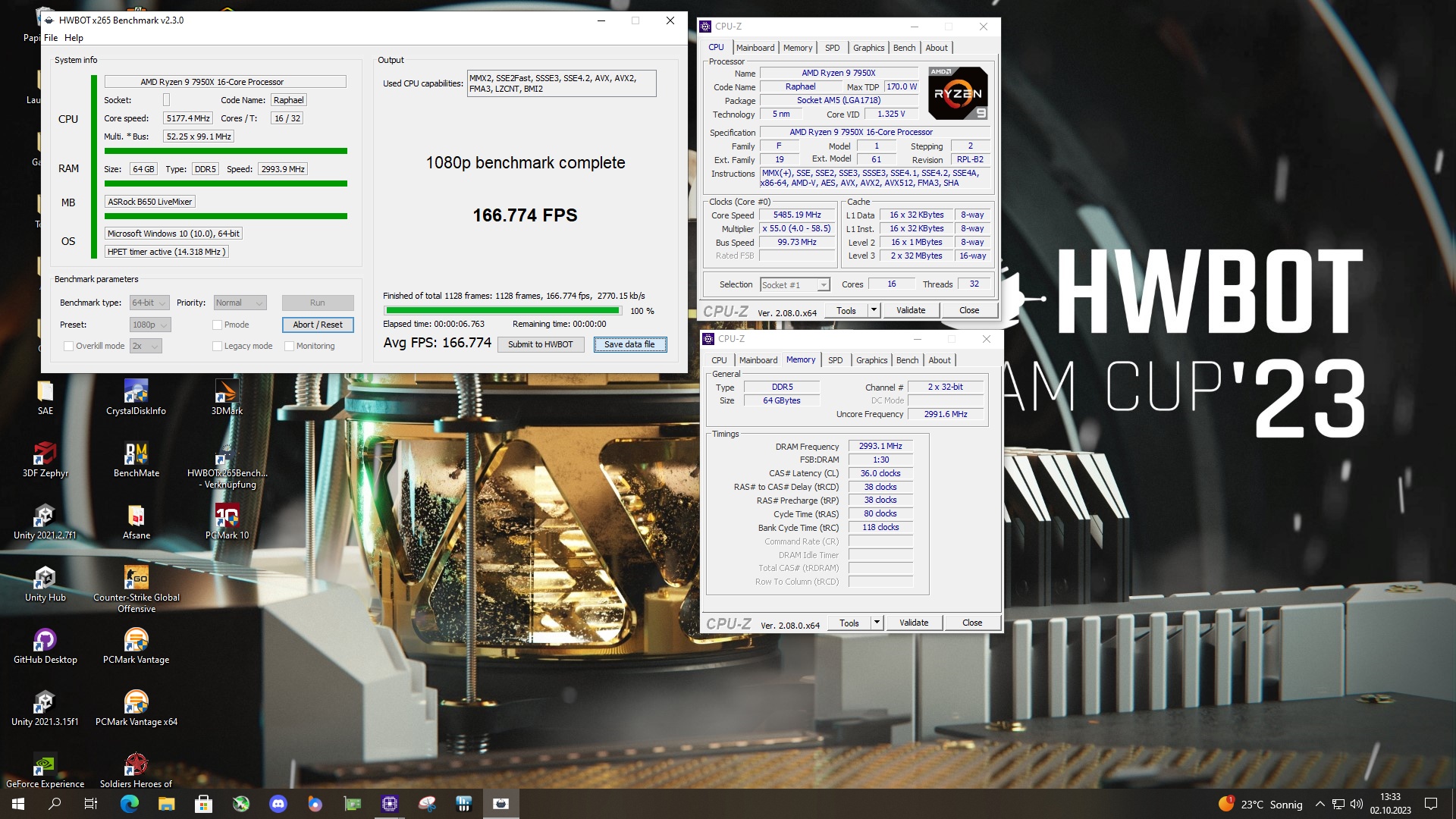
Task: Open the Preset 1080p dropdown
Action: click(150, 325)
